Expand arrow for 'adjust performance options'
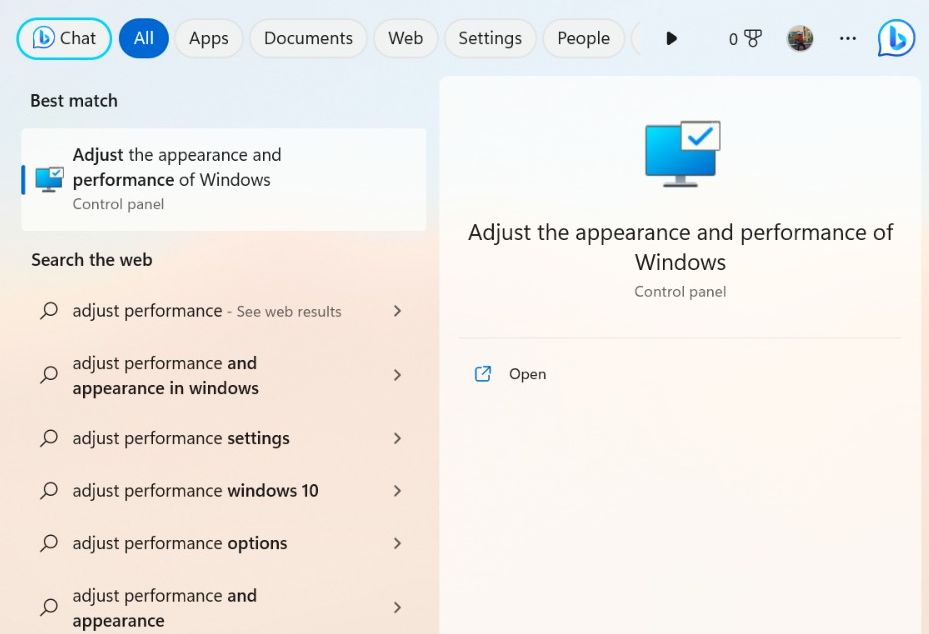 (398, 543)
